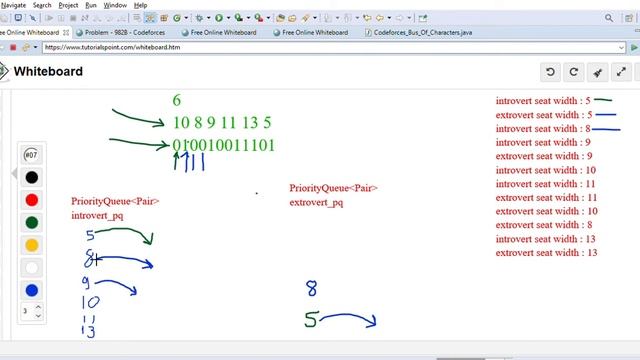The width and height of the screenshot is (640, 360).
Task: Click the New Java Class icon
Action: pos(177,18)
